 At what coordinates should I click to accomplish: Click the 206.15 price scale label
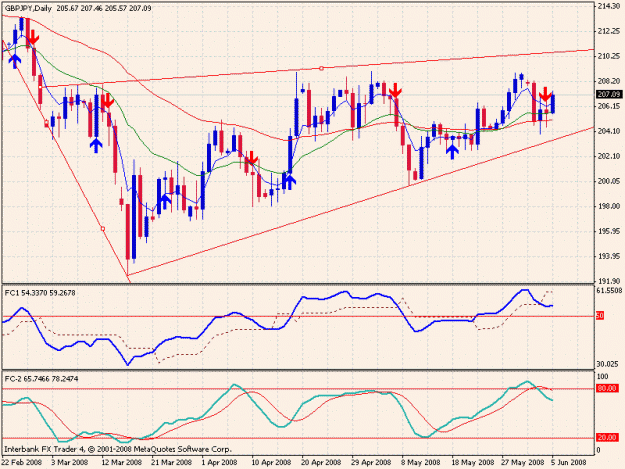point(609,106)
